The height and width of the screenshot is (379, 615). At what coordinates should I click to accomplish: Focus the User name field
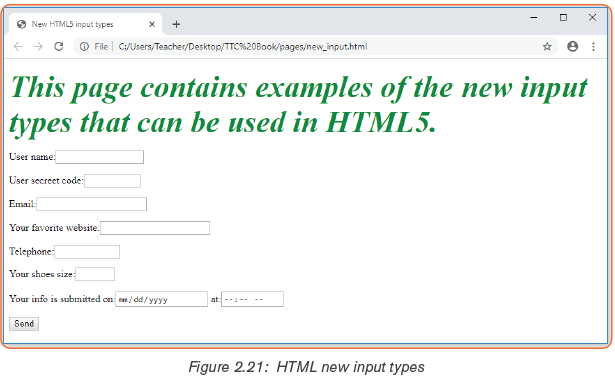[100, 157]
